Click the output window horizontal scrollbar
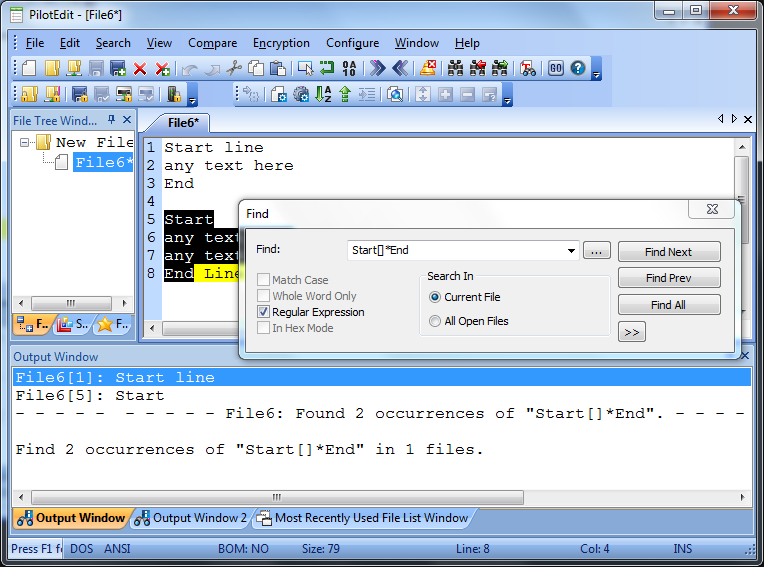 click(380, 496)
